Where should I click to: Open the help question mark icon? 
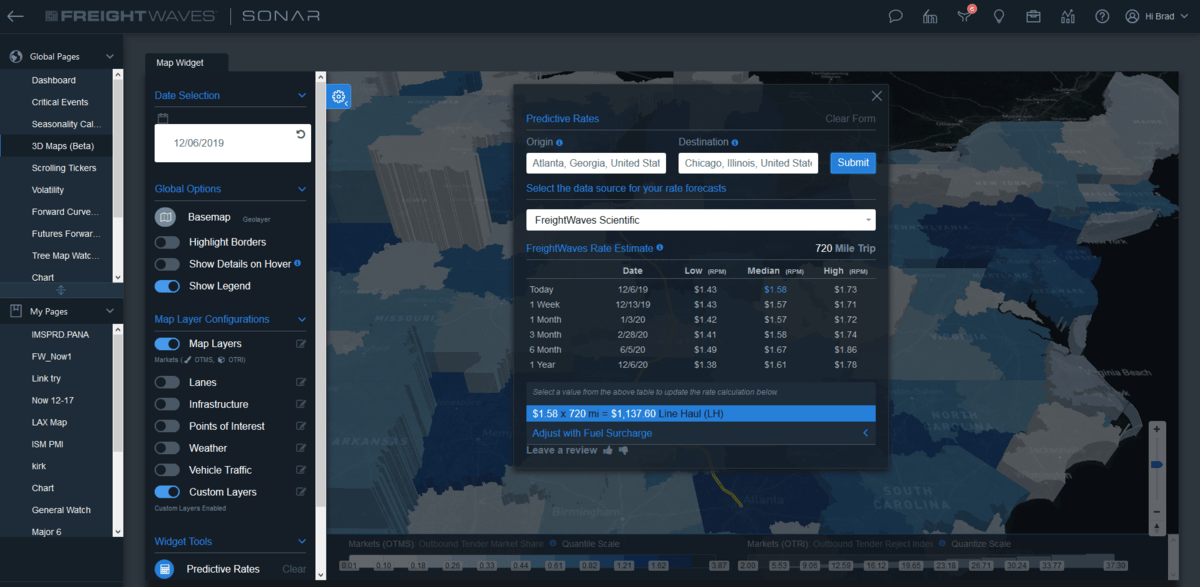pos(1102,16)
